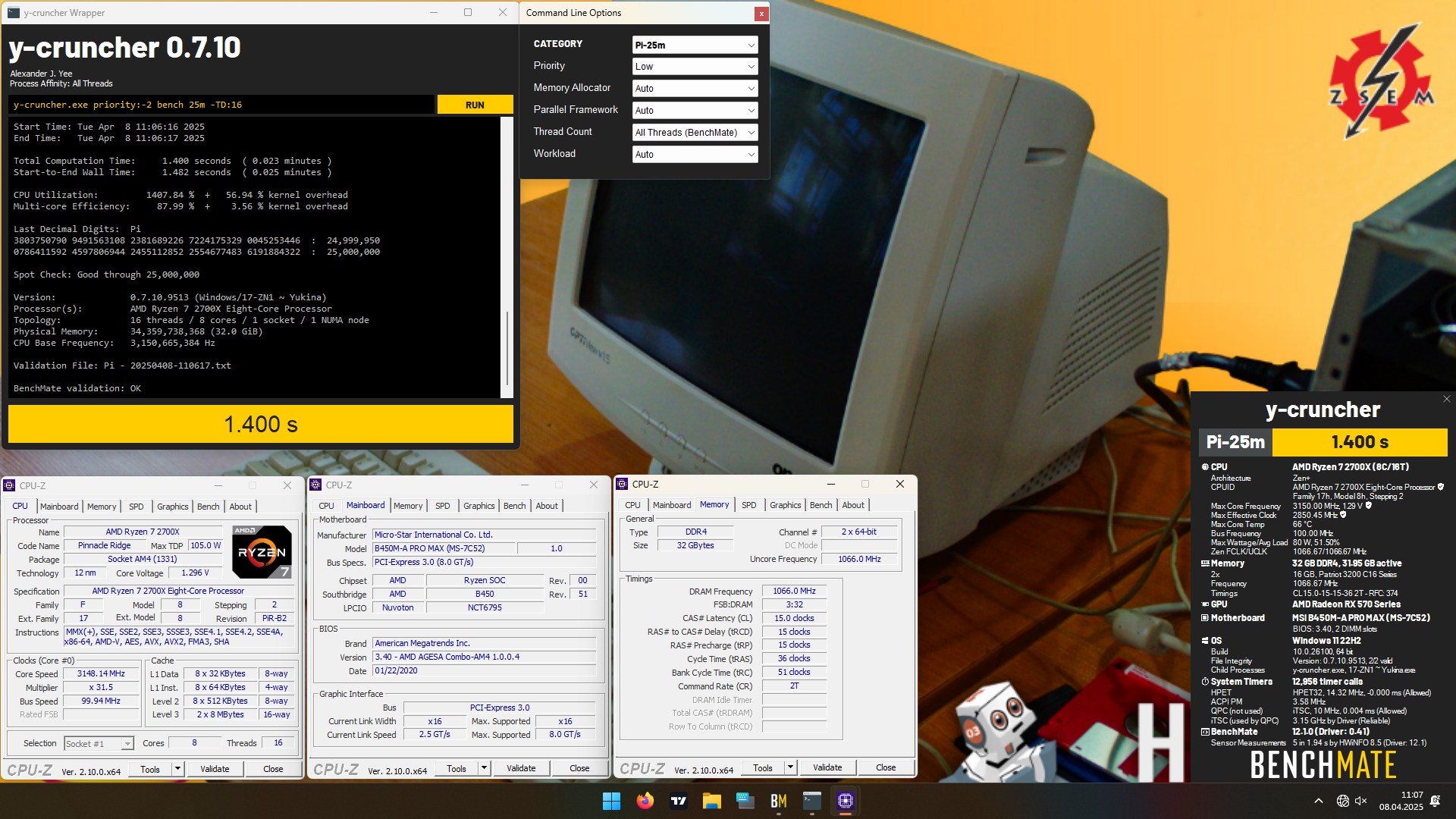The image size is (1456, 819).
Task: Open the notification center icon
Action: pyautogui.click(x=1435, y=801)
